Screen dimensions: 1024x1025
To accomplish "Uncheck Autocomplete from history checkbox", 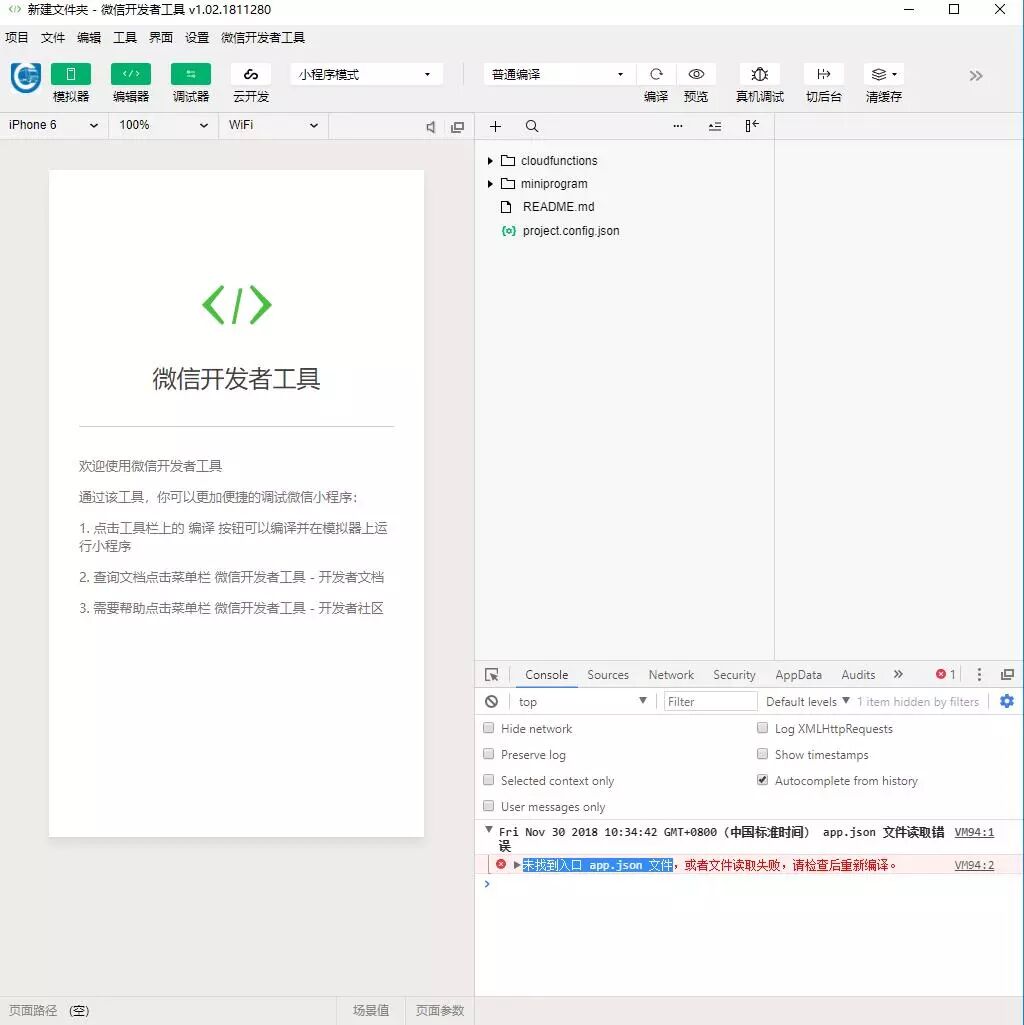I will (762, 780).
